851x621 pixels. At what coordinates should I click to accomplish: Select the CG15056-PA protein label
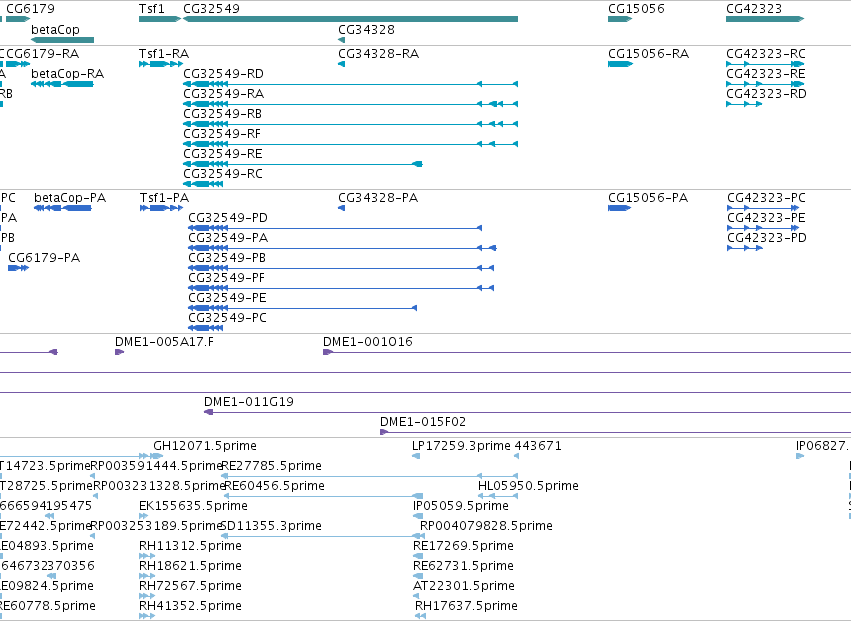[x=648, y=198]
